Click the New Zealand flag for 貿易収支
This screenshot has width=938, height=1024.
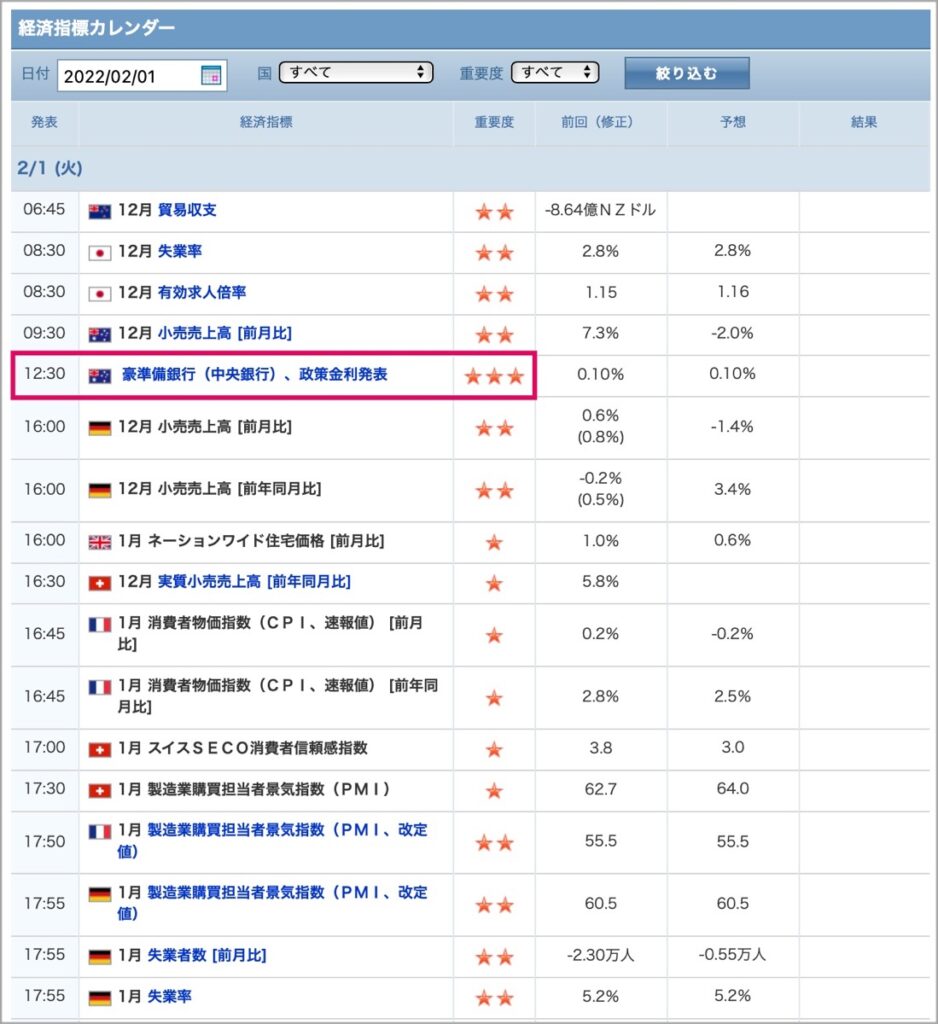(100, 212)
